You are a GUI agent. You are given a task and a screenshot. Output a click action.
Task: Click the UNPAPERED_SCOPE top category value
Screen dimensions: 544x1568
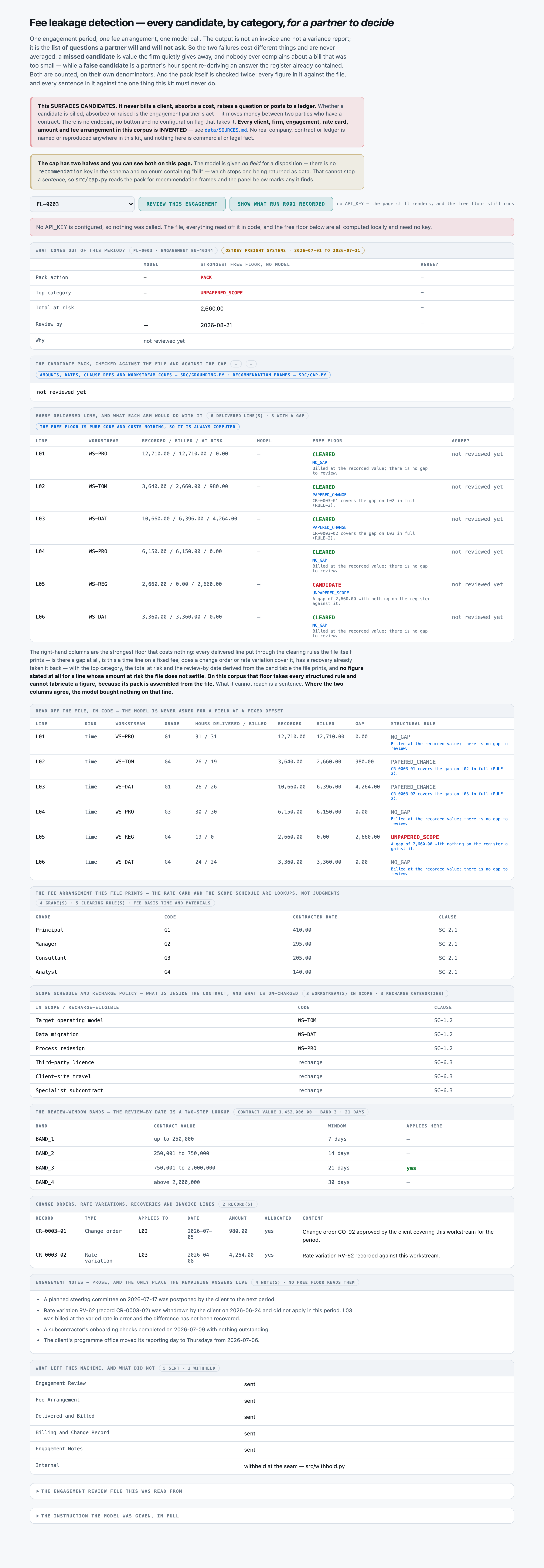coord(221,293)
